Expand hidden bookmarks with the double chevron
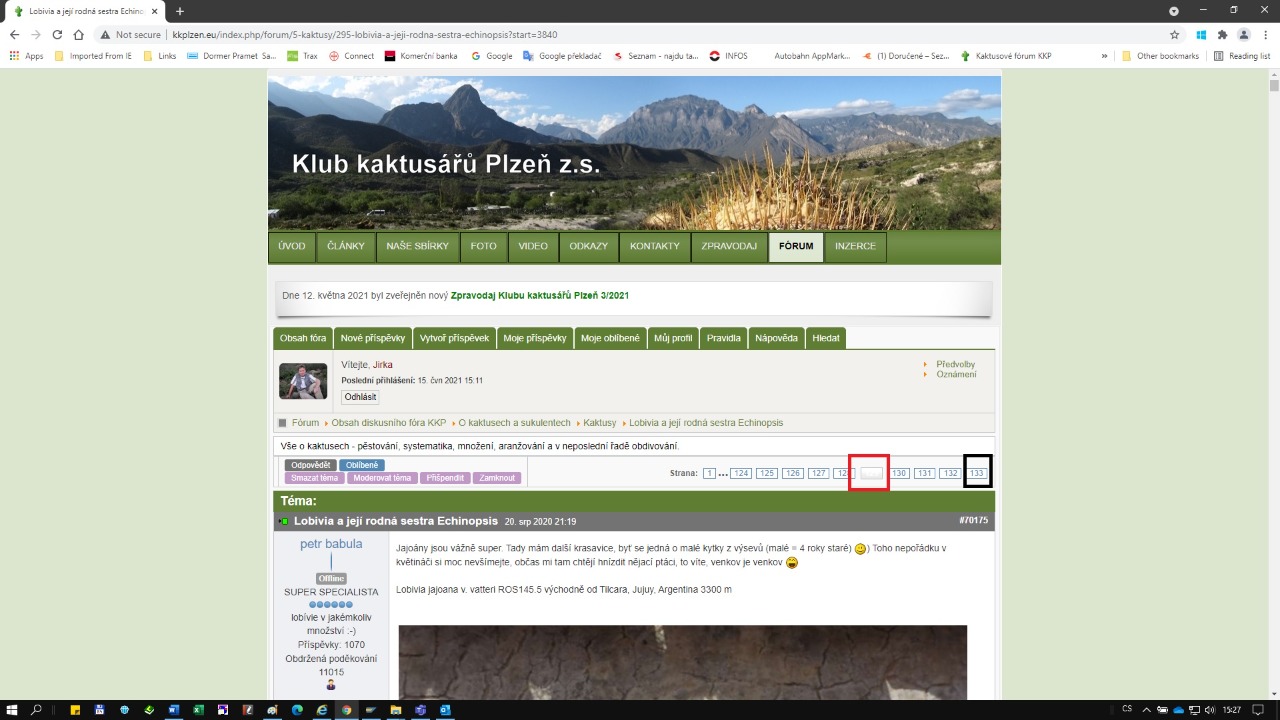The height and width of the screenshot is (720, 1280). pos(1104,56)
